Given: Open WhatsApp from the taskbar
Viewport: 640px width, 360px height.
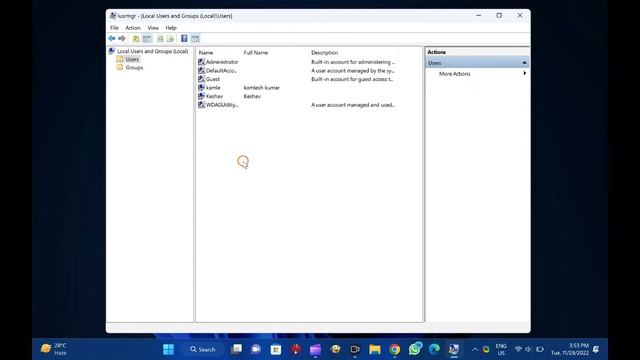Looking at the screenshot, I should [415, 349].
